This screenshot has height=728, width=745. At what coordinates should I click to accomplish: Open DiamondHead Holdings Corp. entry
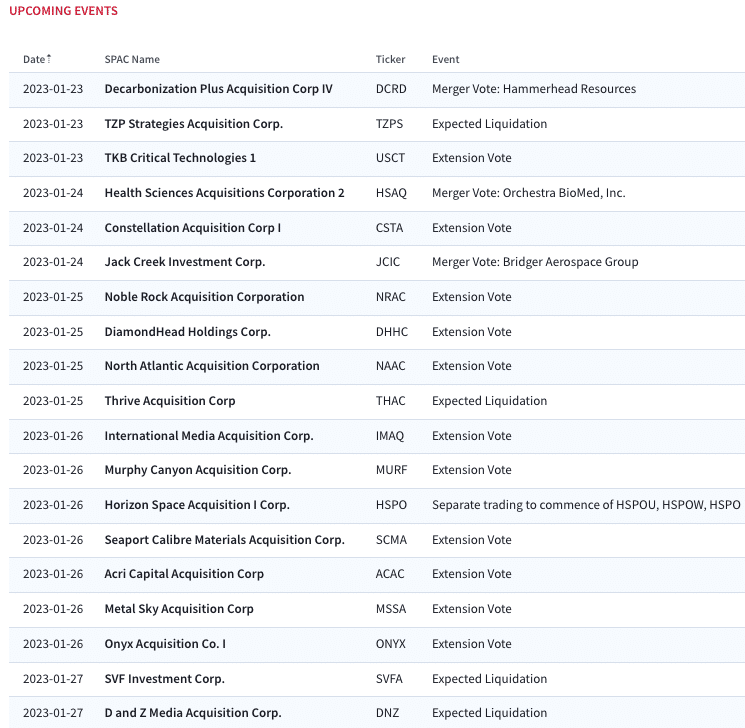pos(187,332)
